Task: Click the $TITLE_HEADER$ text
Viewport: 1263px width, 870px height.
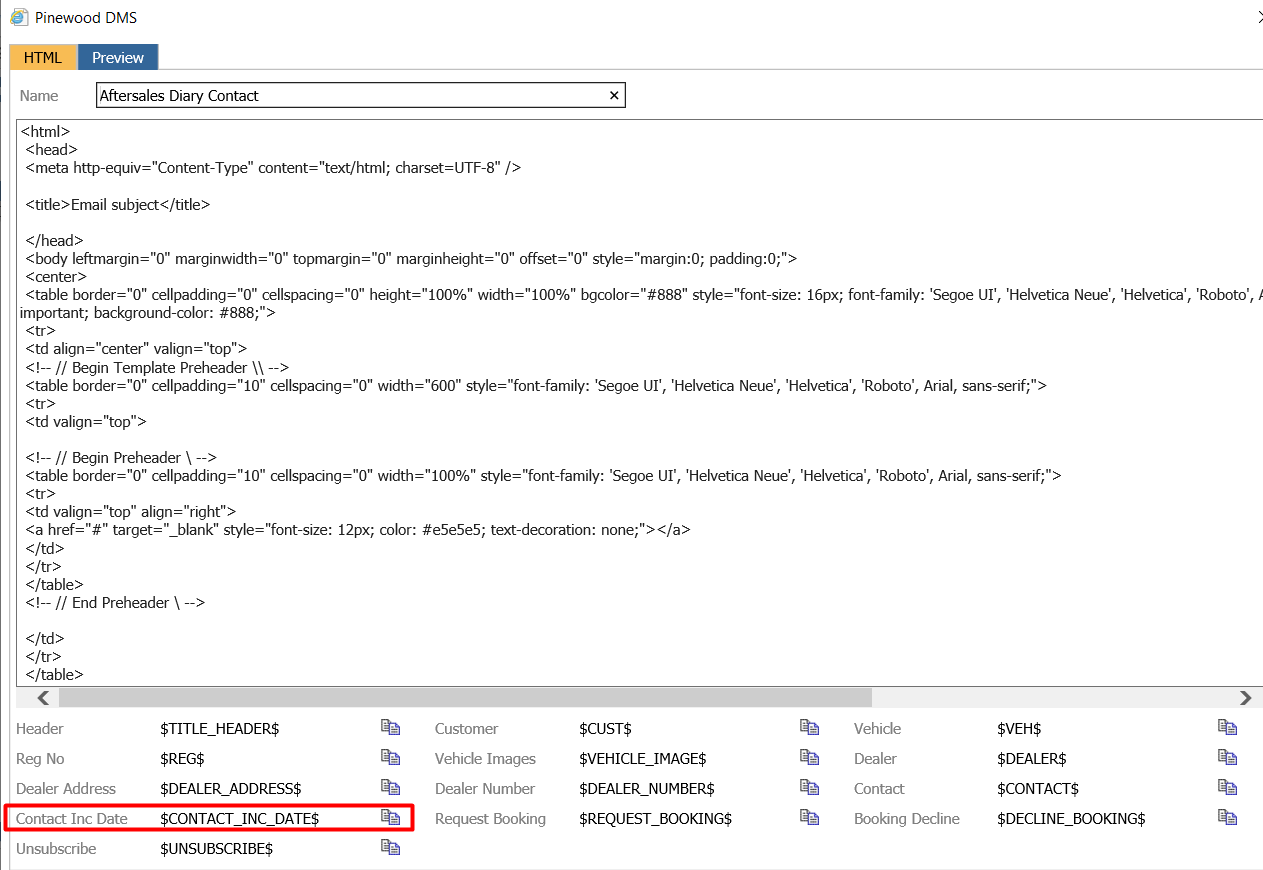Action: [219, 729]
